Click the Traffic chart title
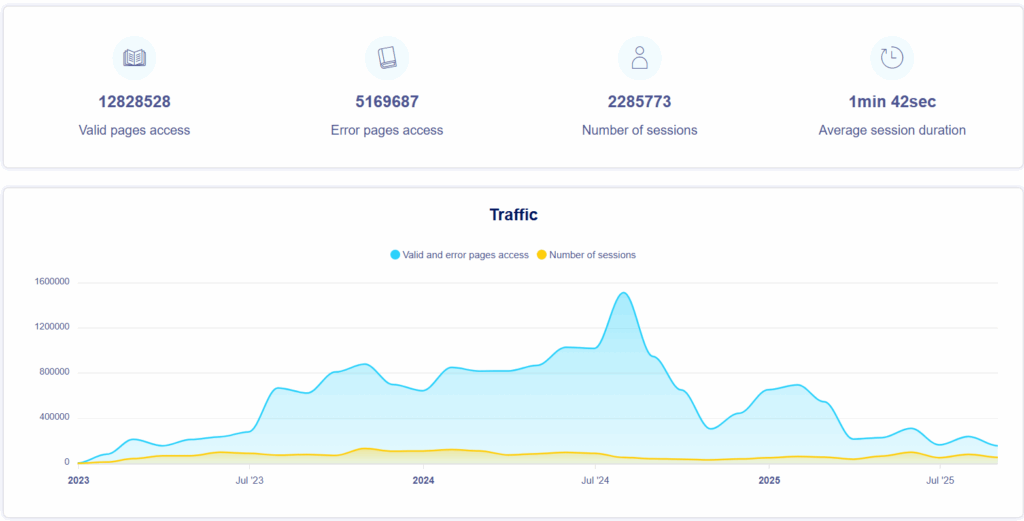This screenshot has width=1024, height=521. tap(513, 214)
